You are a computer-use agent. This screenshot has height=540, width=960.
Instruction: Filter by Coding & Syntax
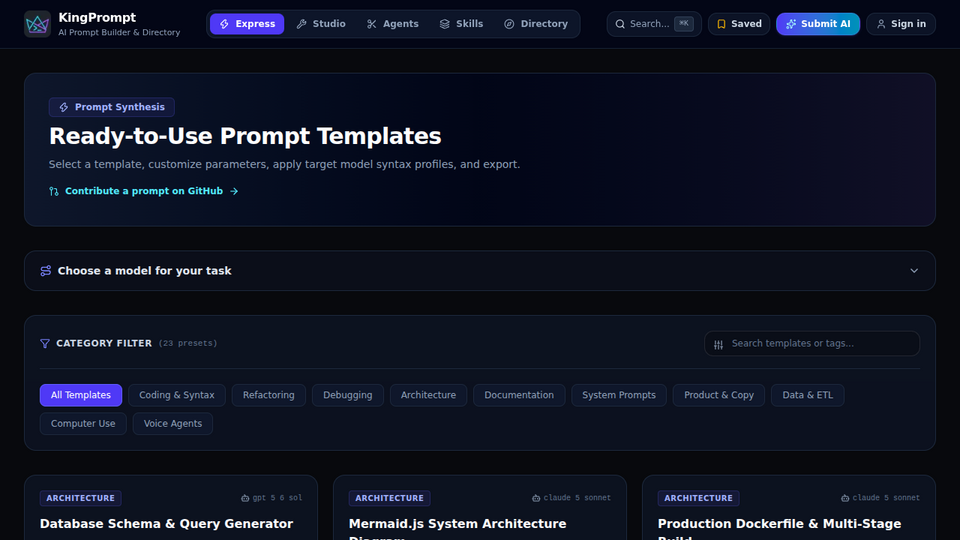point(177,395)
